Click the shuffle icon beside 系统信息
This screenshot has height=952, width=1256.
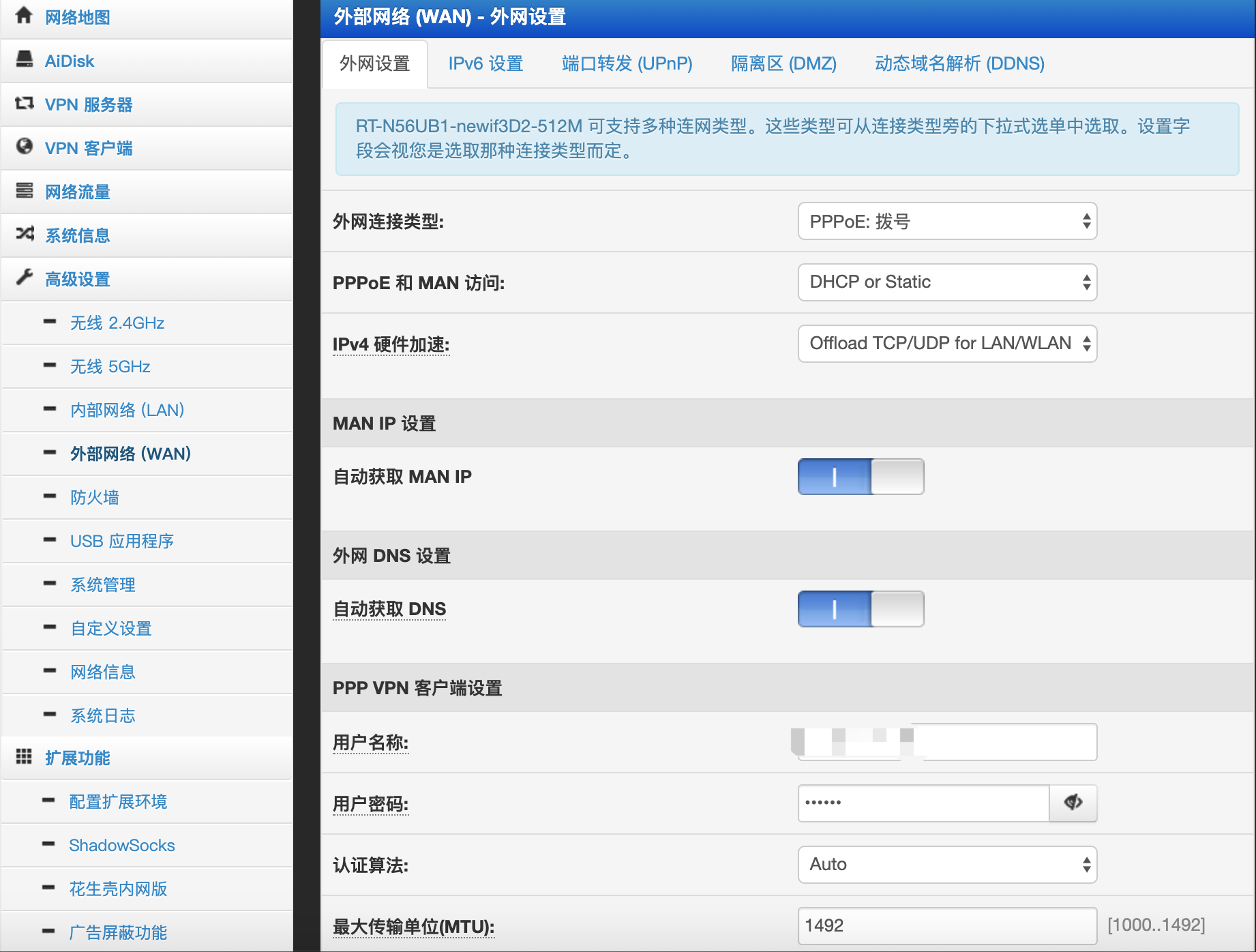[x=24, y=235]
